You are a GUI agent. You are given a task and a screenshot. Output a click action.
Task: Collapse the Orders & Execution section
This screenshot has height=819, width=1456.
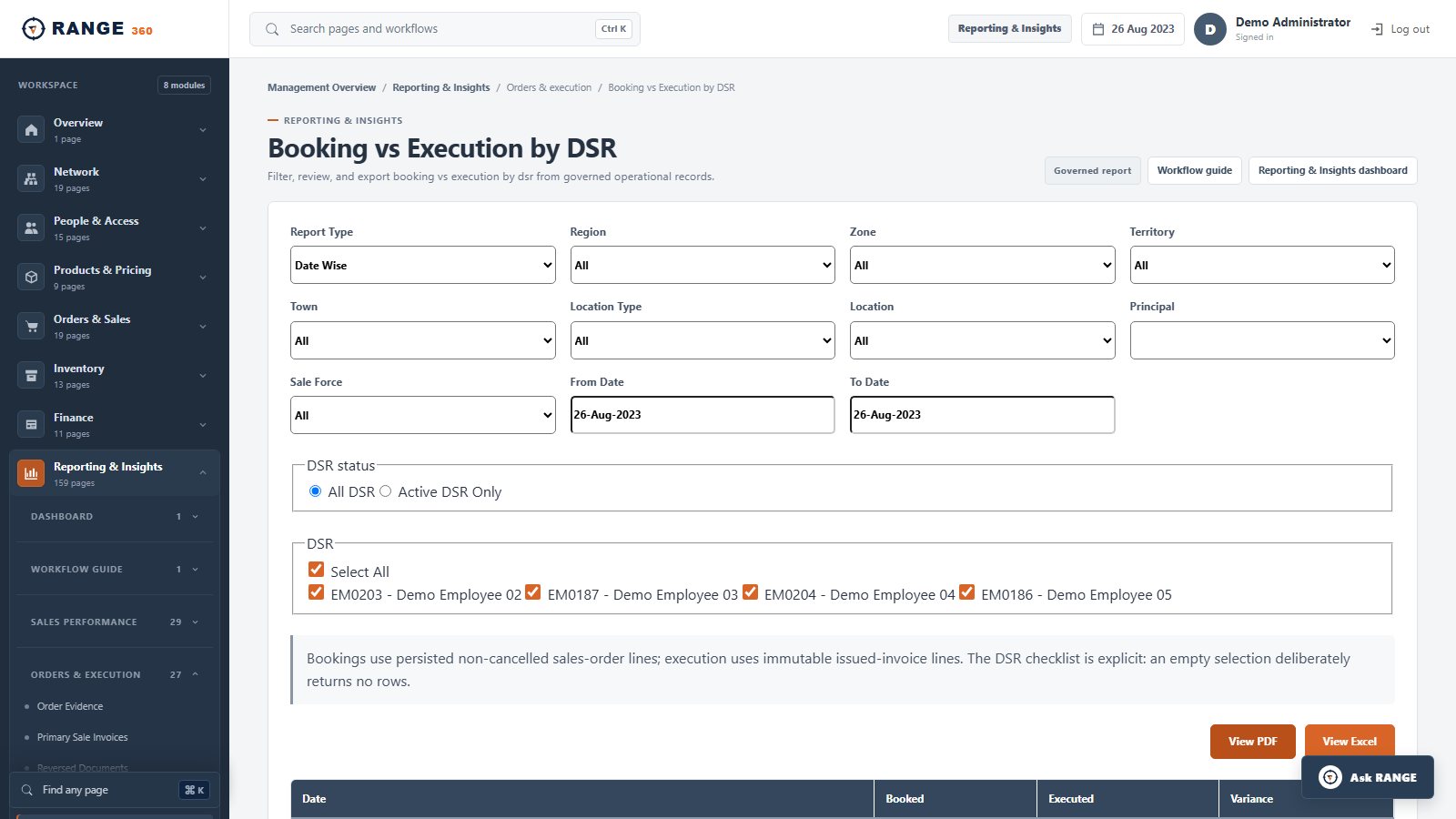[x=115, y=674]
